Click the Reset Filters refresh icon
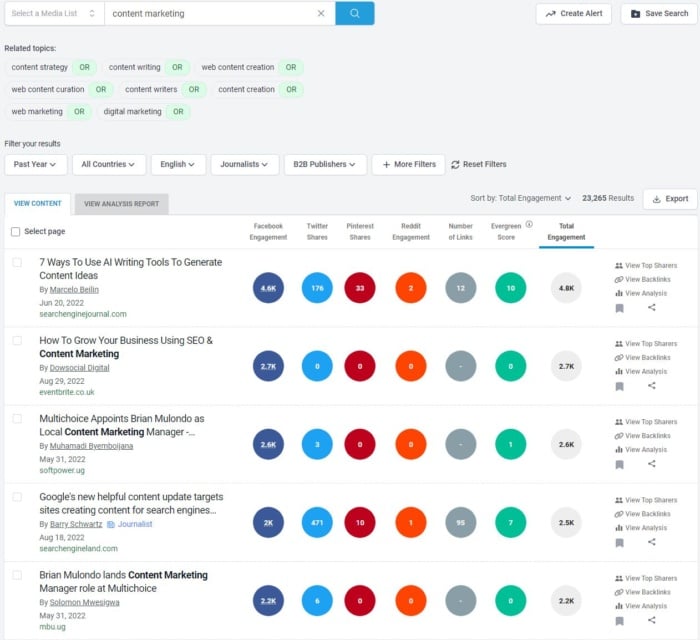 [455, 164]
